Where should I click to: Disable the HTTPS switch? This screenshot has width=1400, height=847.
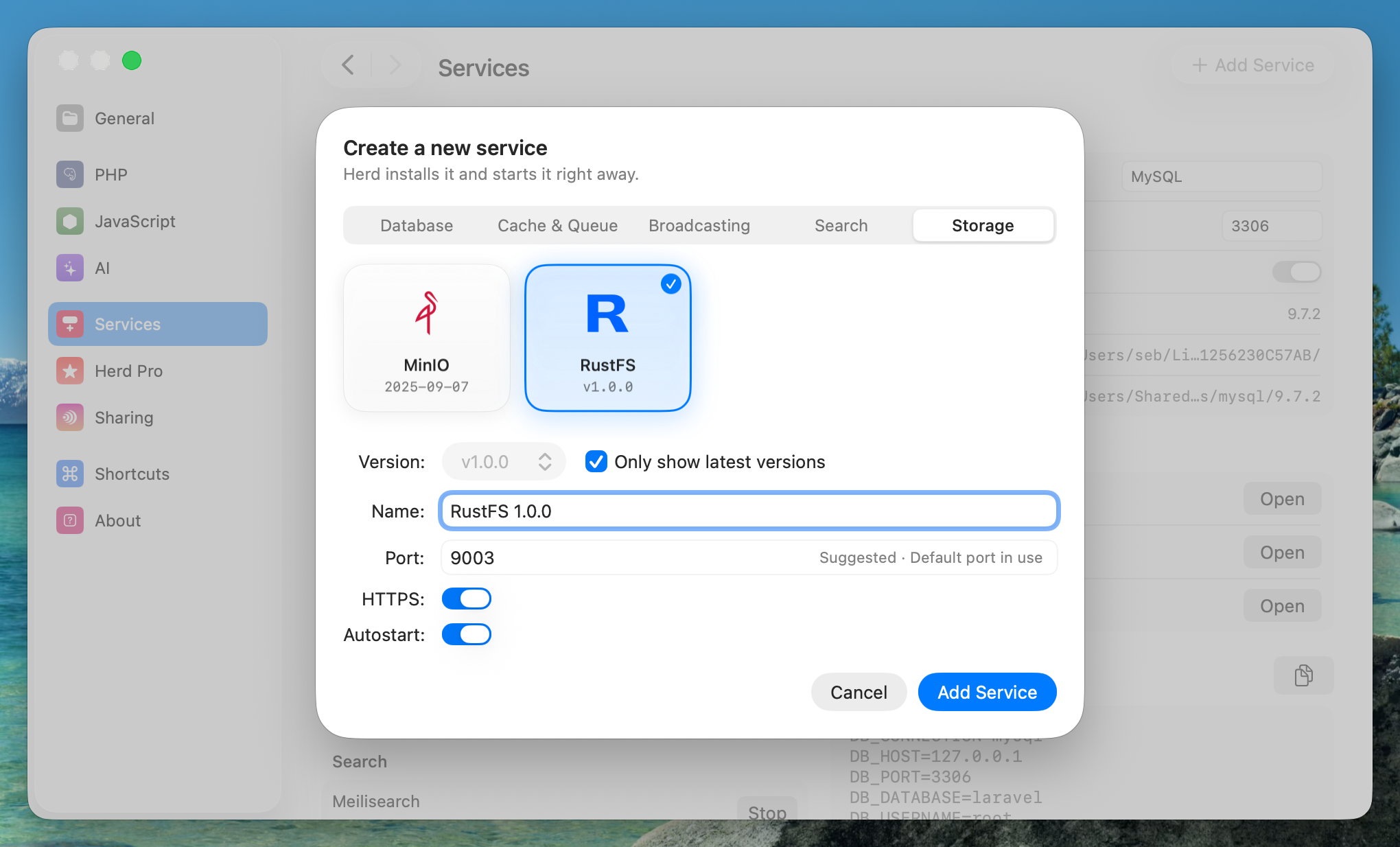click(466, 599)
